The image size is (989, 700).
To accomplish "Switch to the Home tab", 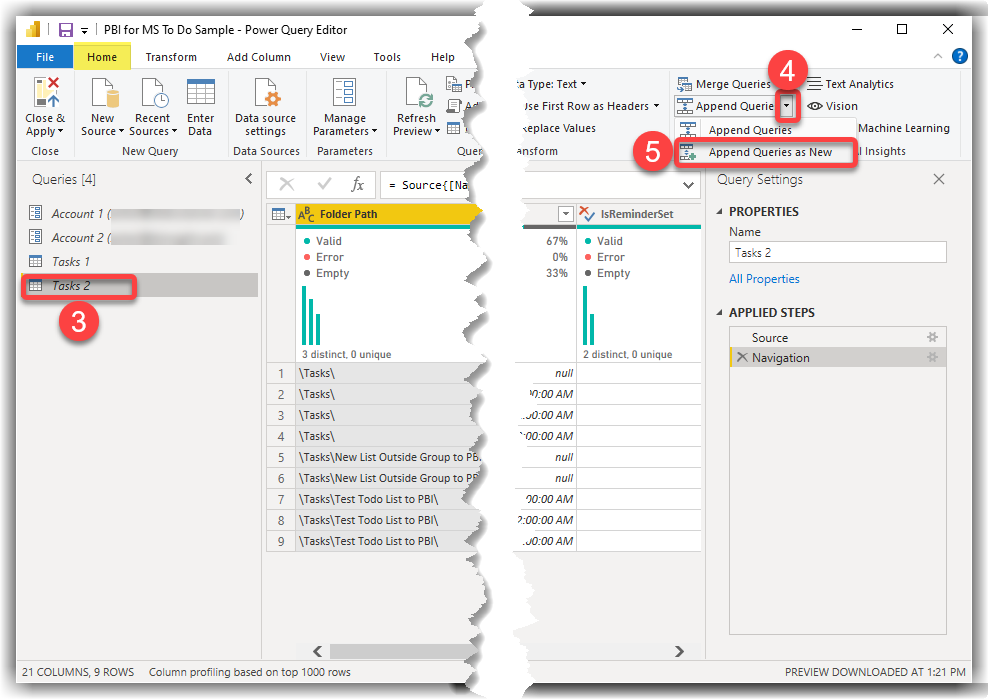I will click(102, 57).
